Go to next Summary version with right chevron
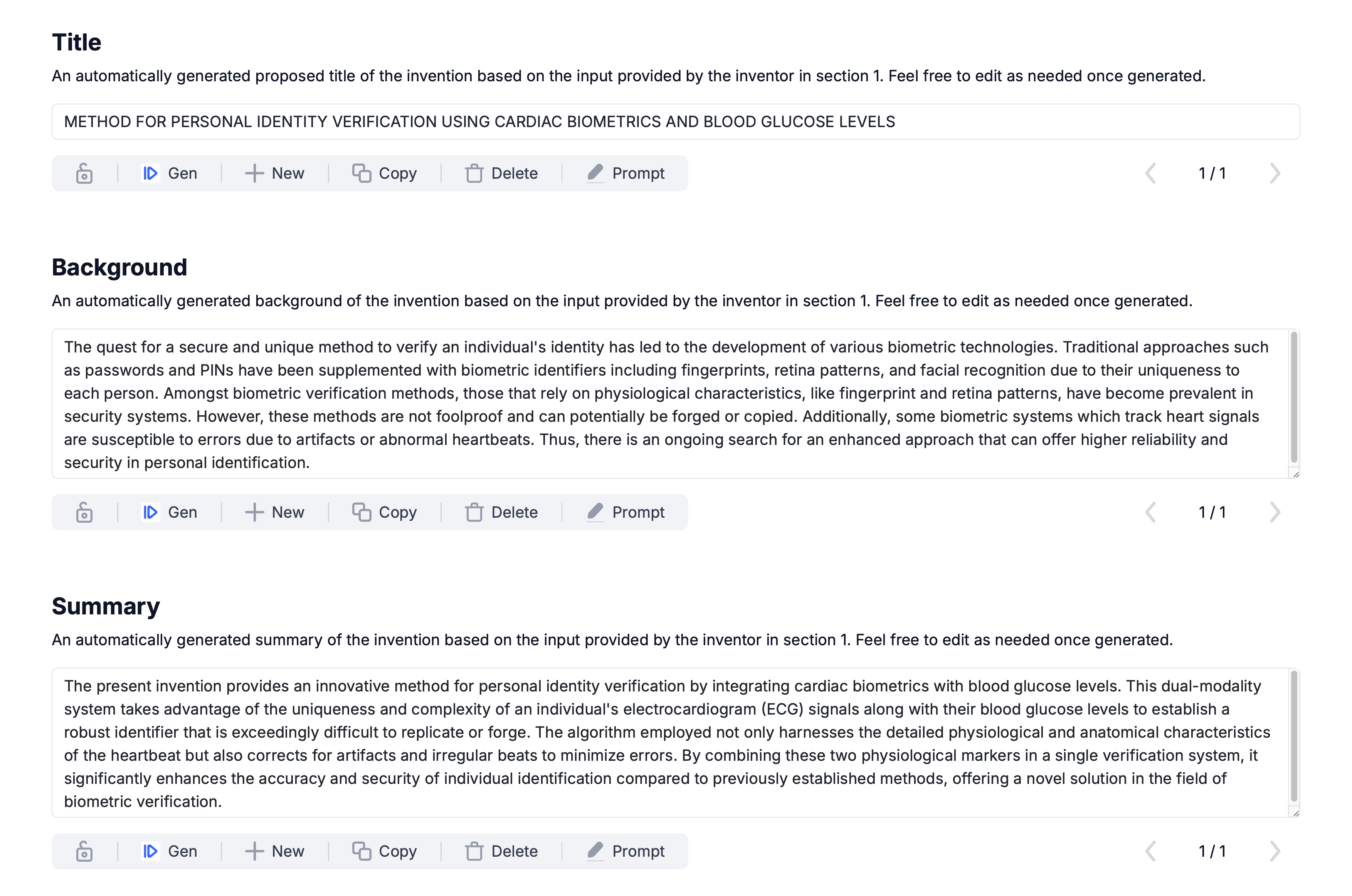Screen dimensions: 1352x896 [x=1275, y=851]
